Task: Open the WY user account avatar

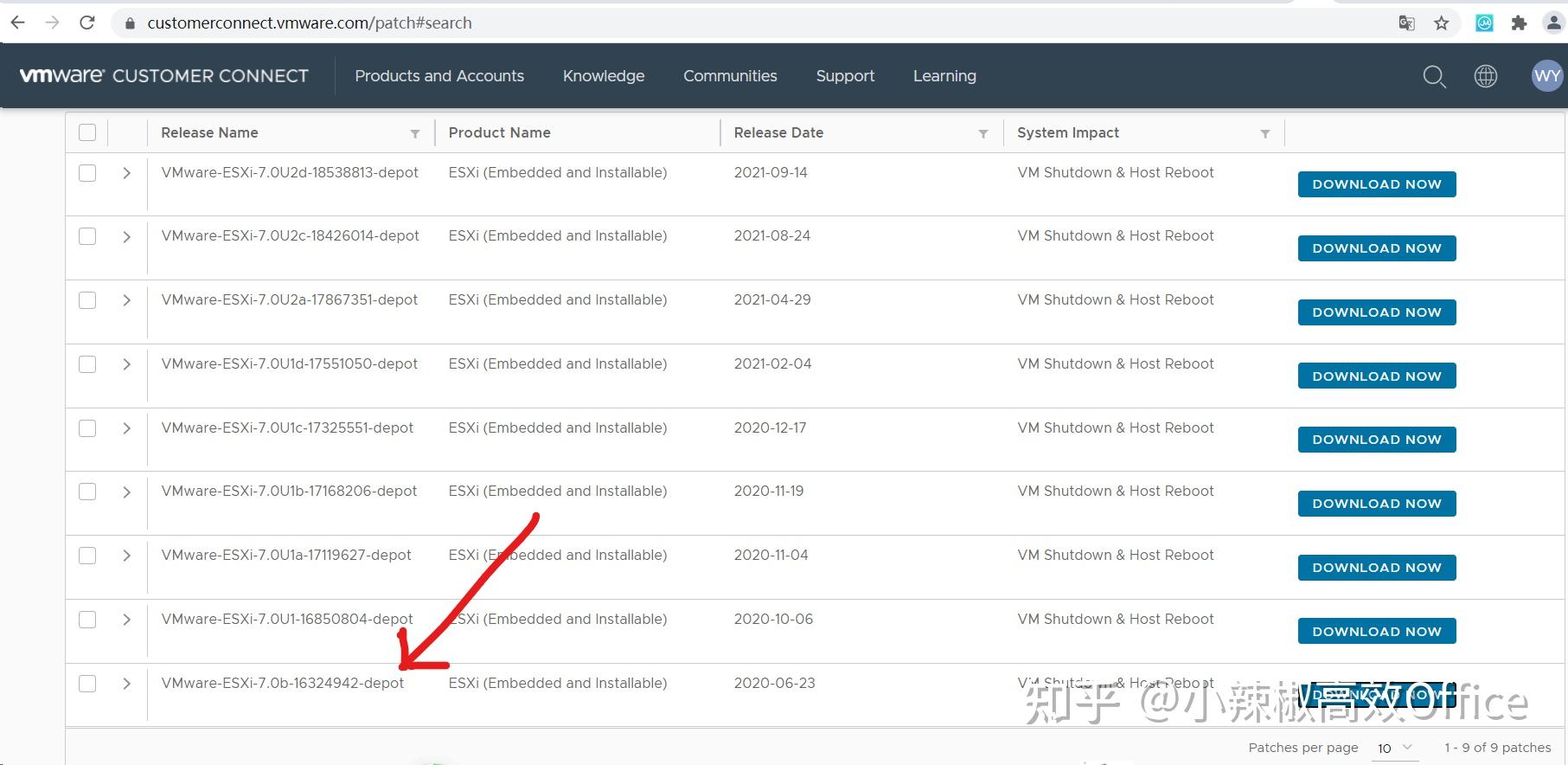Action: (x=1547, y=76)
